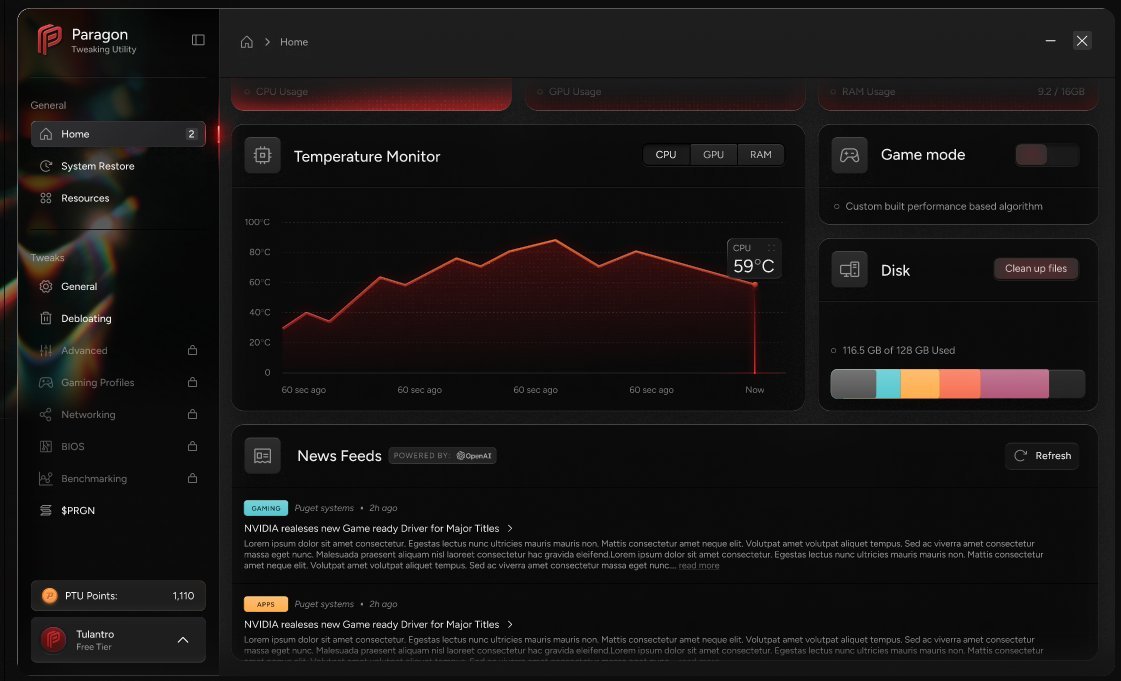Open the Debloating section
This screenshot has width=1121, height=681.
(118, 319)
